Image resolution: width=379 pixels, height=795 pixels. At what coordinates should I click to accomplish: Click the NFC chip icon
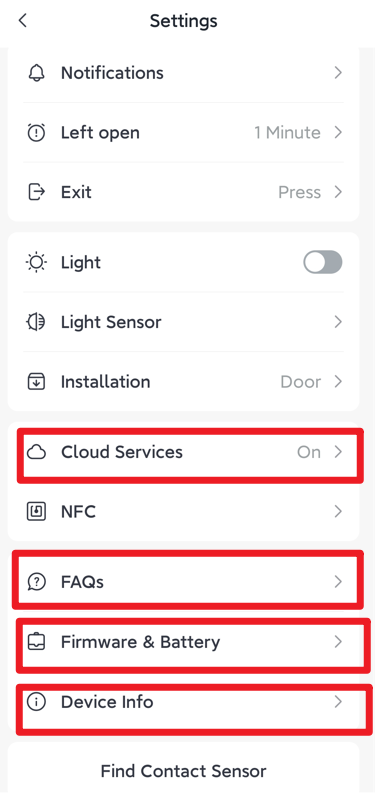[36, 512]
